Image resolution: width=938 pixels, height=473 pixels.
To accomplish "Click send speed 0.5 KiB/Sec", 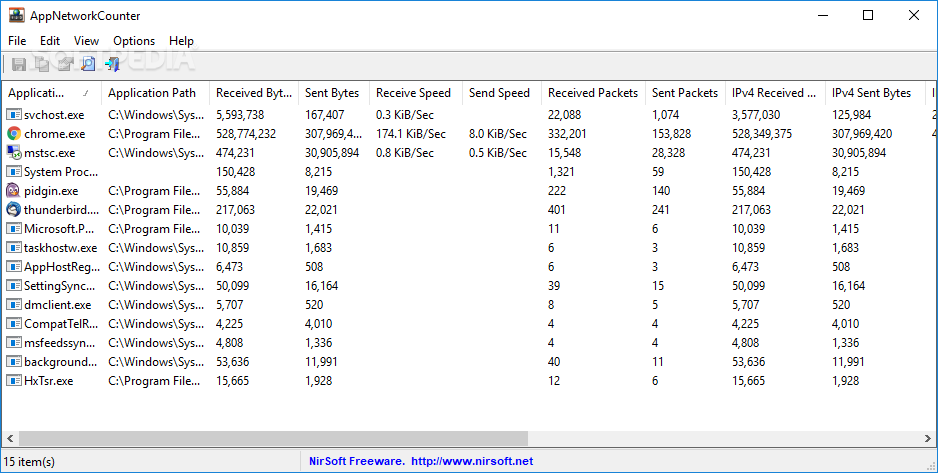I will coord(498,153).
